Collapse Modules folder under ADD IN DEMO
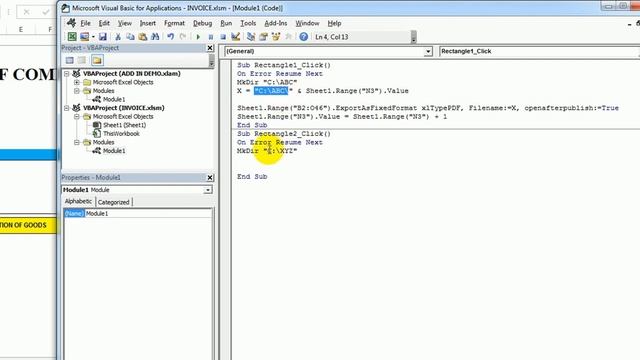 pyautogui.click(x=77, y=91)
